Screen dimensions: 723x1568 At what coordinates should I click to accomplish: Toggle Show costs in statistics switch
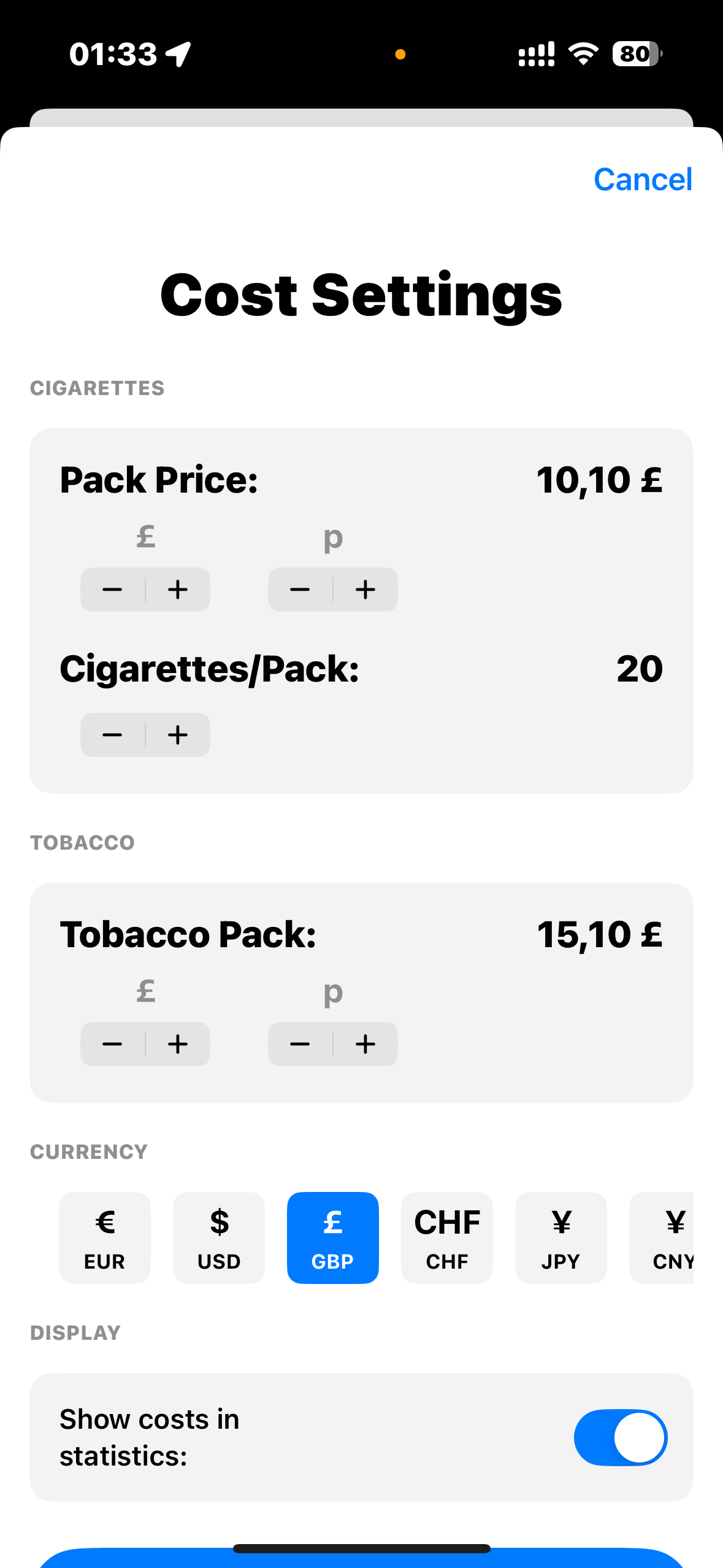pyautogui.click(x=621, y=1437)
